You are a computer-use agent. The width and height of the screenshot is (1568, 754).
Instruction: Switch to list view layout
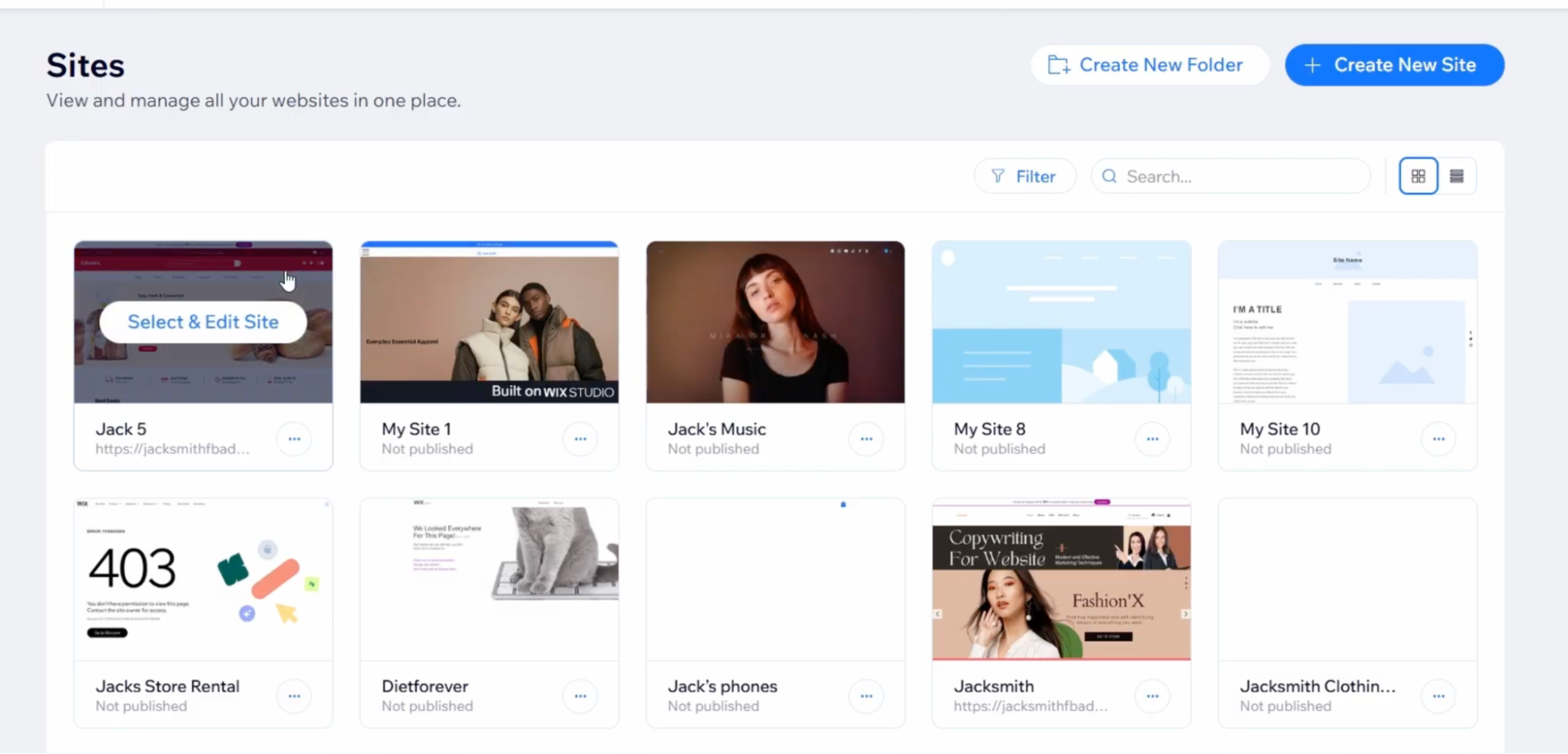(1457, 176)
